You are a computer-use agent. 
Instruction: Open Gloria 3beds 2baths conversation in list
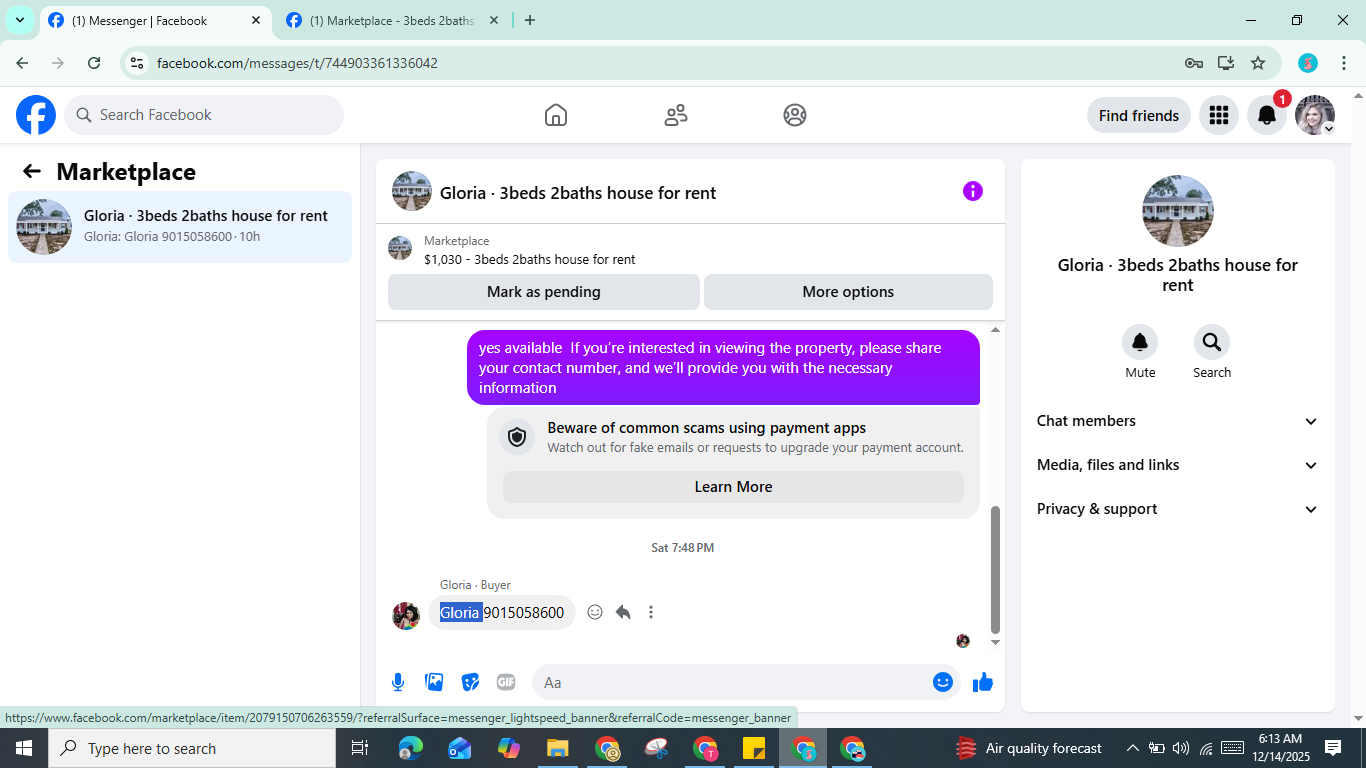pyautogui.click(x=180, y=227)
